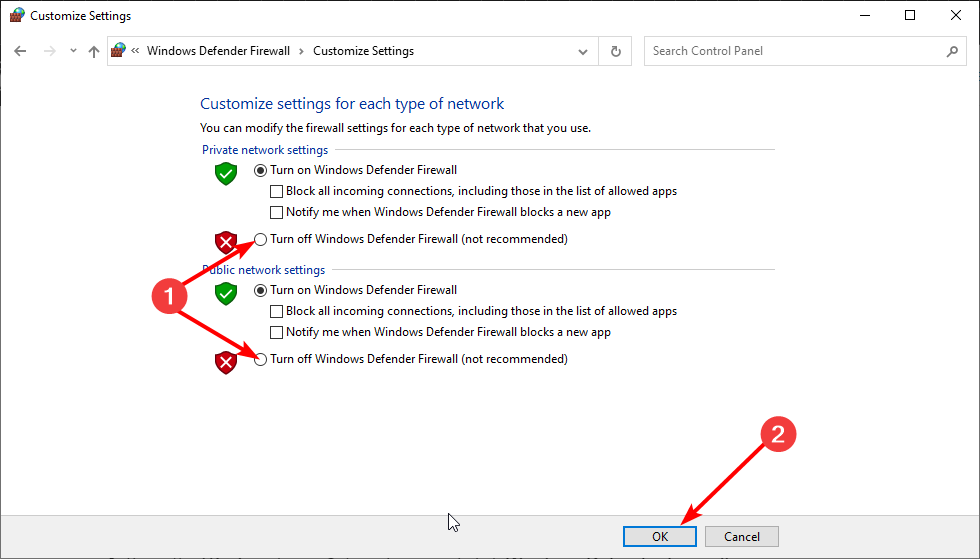Check Block all incoming connections under Public
The height and width of the screenshot is (559, 980).
tap(276, 311)
